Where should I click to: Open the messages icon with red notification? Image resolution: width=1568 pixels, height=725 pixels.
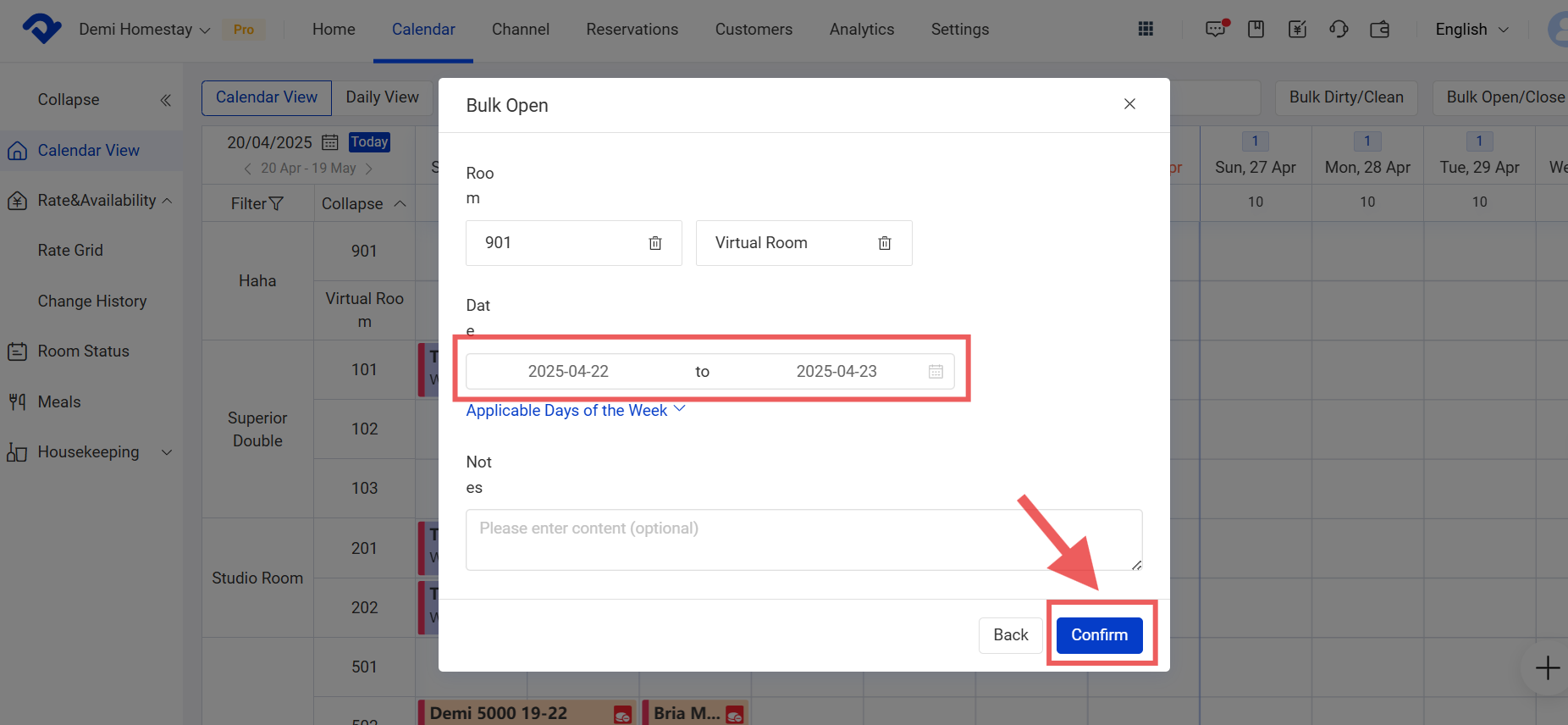click(1216, 30)
